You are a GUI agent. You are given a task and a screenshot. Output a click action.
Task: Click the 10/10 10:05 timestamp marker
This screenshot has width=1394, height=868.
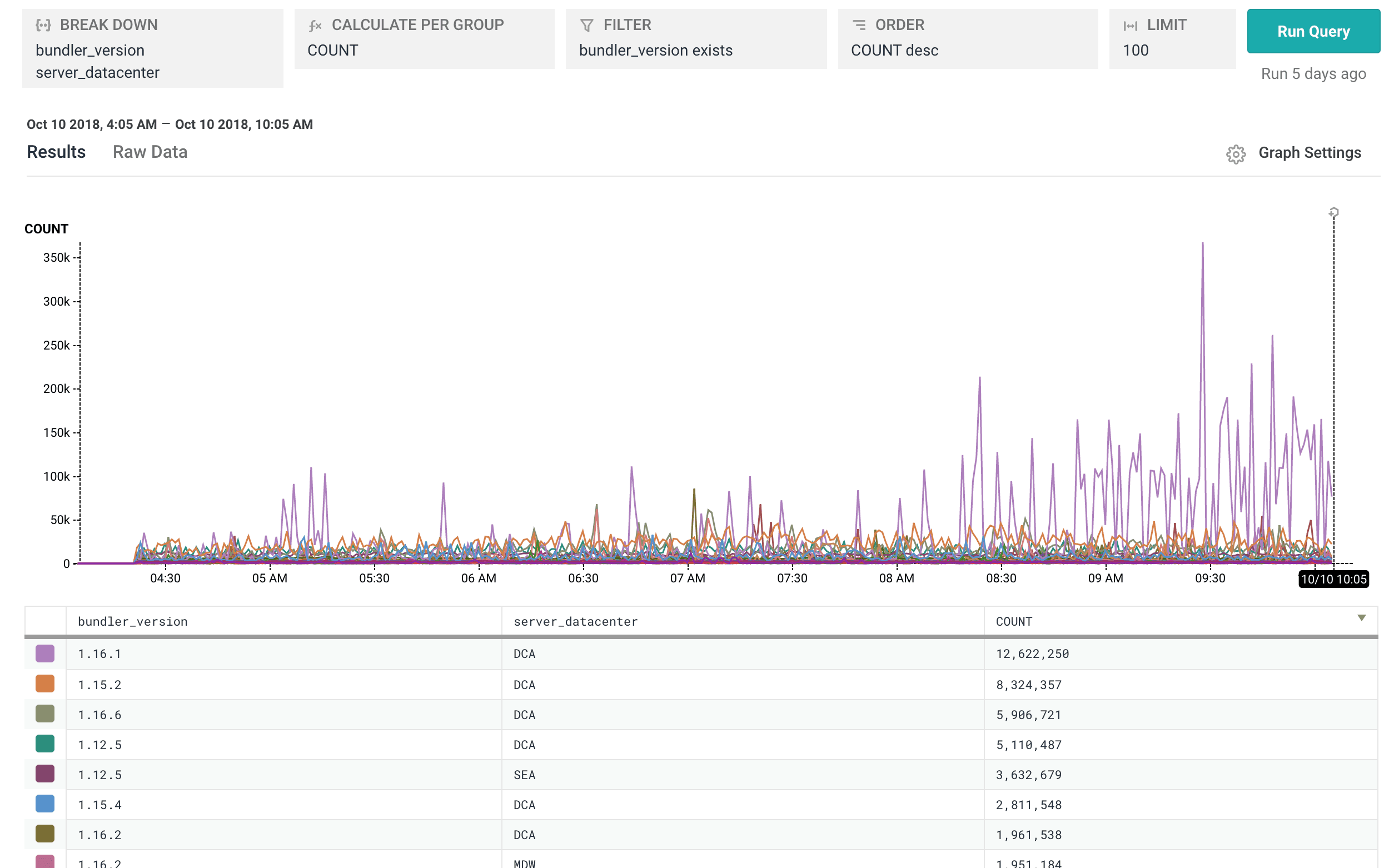pyautogui.click(x=1336, y=580)
